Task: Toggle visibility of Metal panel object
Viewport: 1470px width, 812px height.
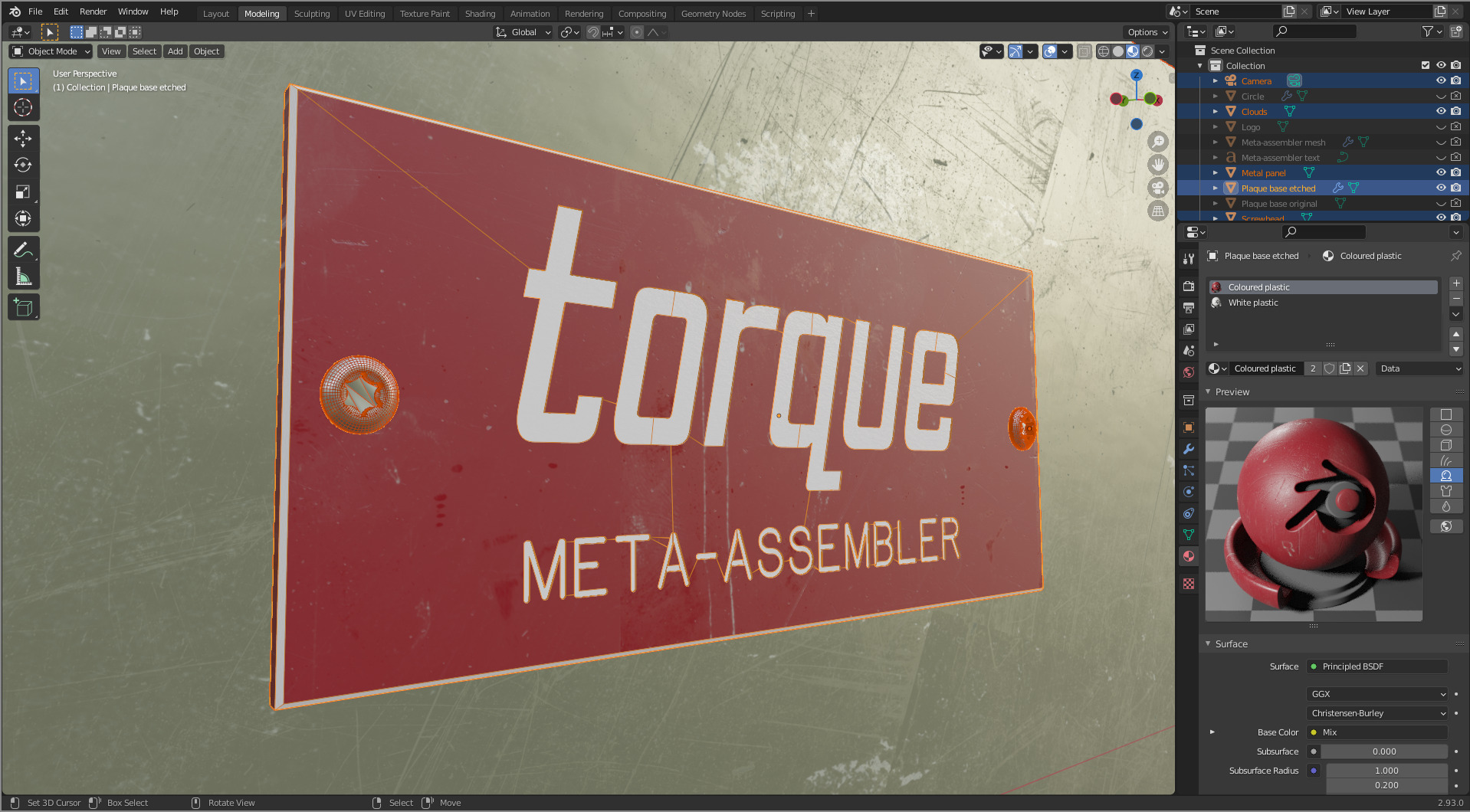Action: click(1441, 172)
